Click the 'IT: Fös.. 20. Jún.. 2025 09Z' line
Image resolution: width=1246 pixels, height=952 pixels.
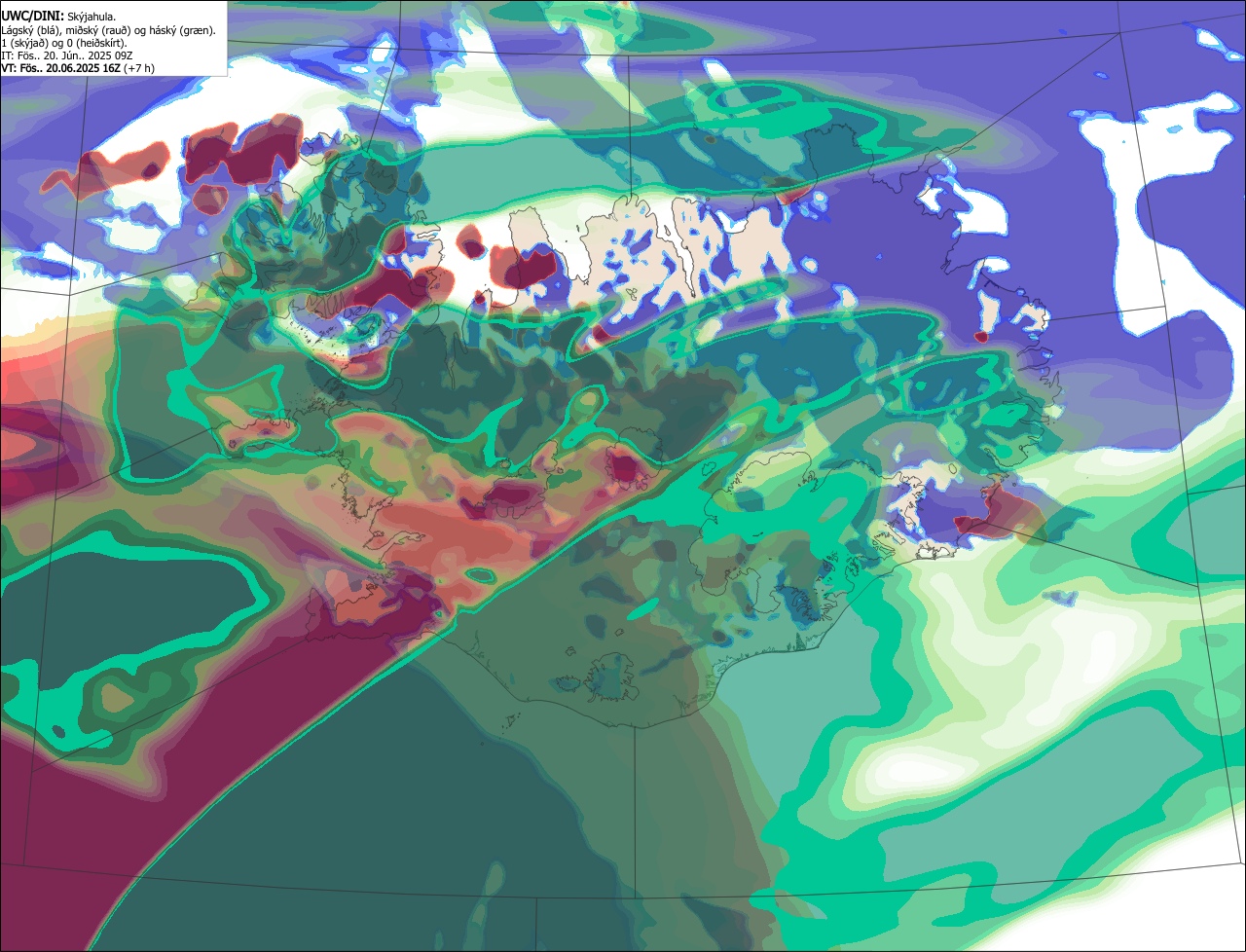66,56
